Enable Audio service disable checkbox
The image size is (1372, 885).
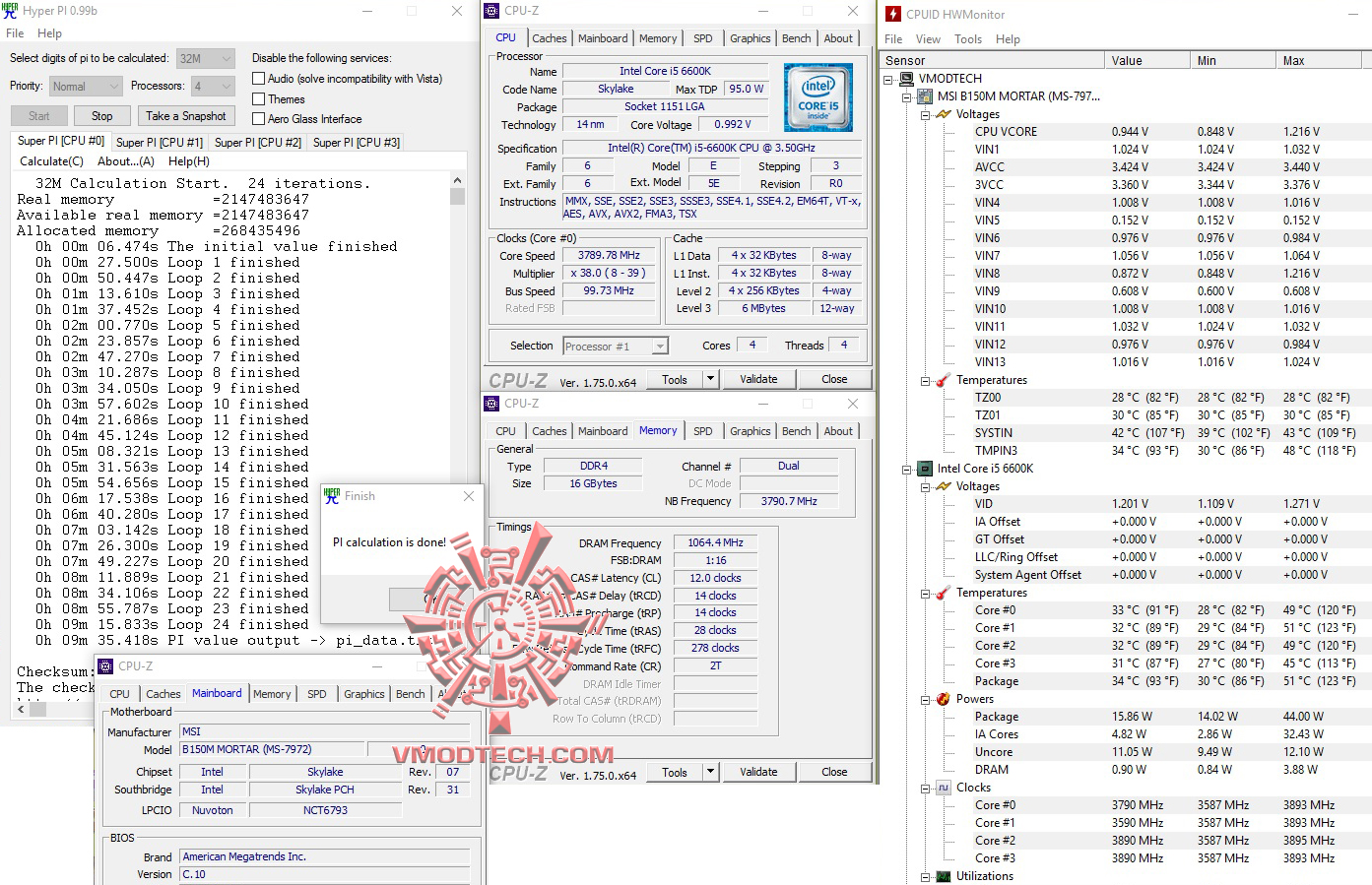[258, 79]
